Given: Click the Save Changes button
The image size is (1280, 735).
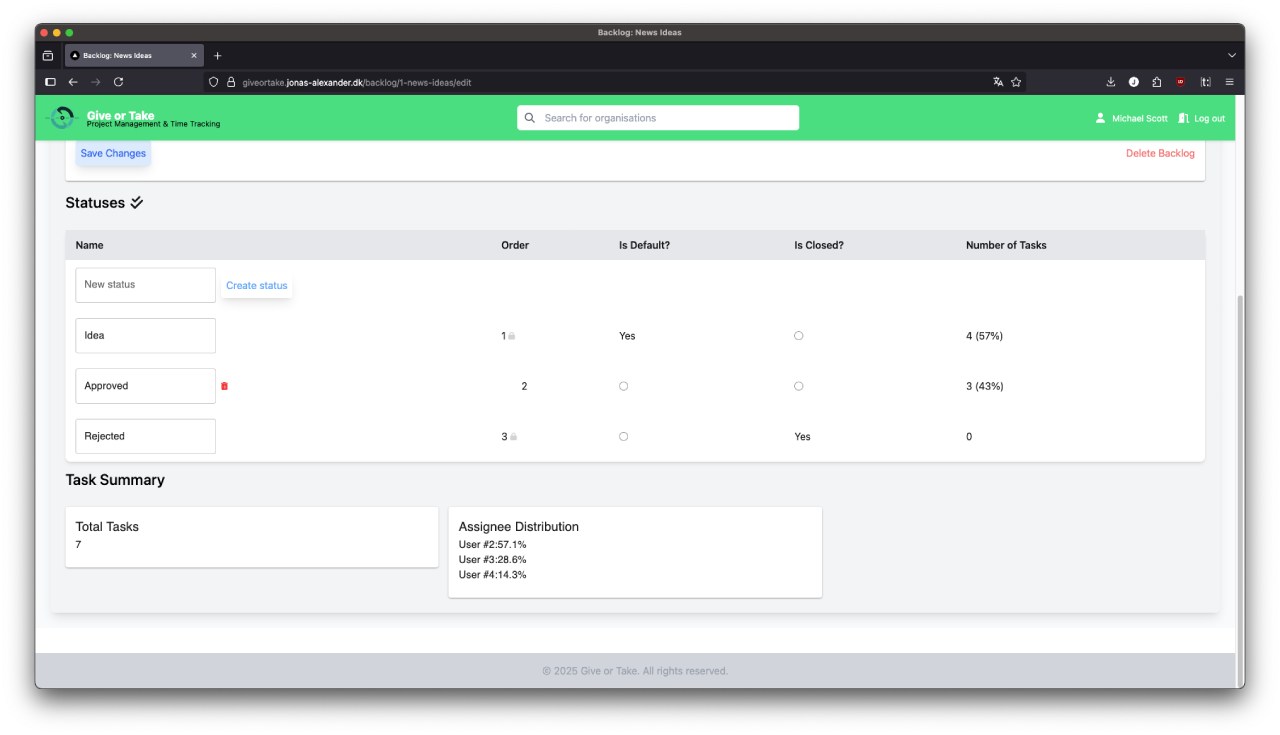Looking at the screenshot, I should point(113,153).
